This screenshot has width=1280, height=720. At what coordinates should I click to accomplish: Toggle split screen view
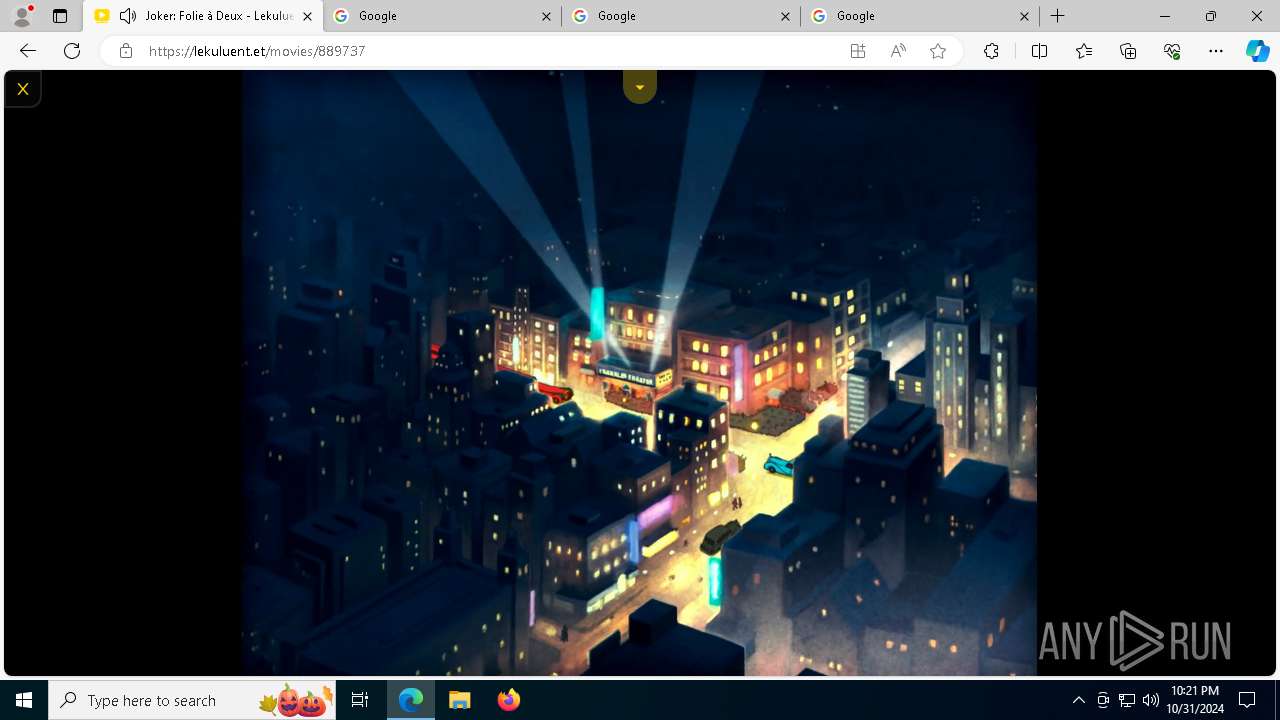(1039, 51)
